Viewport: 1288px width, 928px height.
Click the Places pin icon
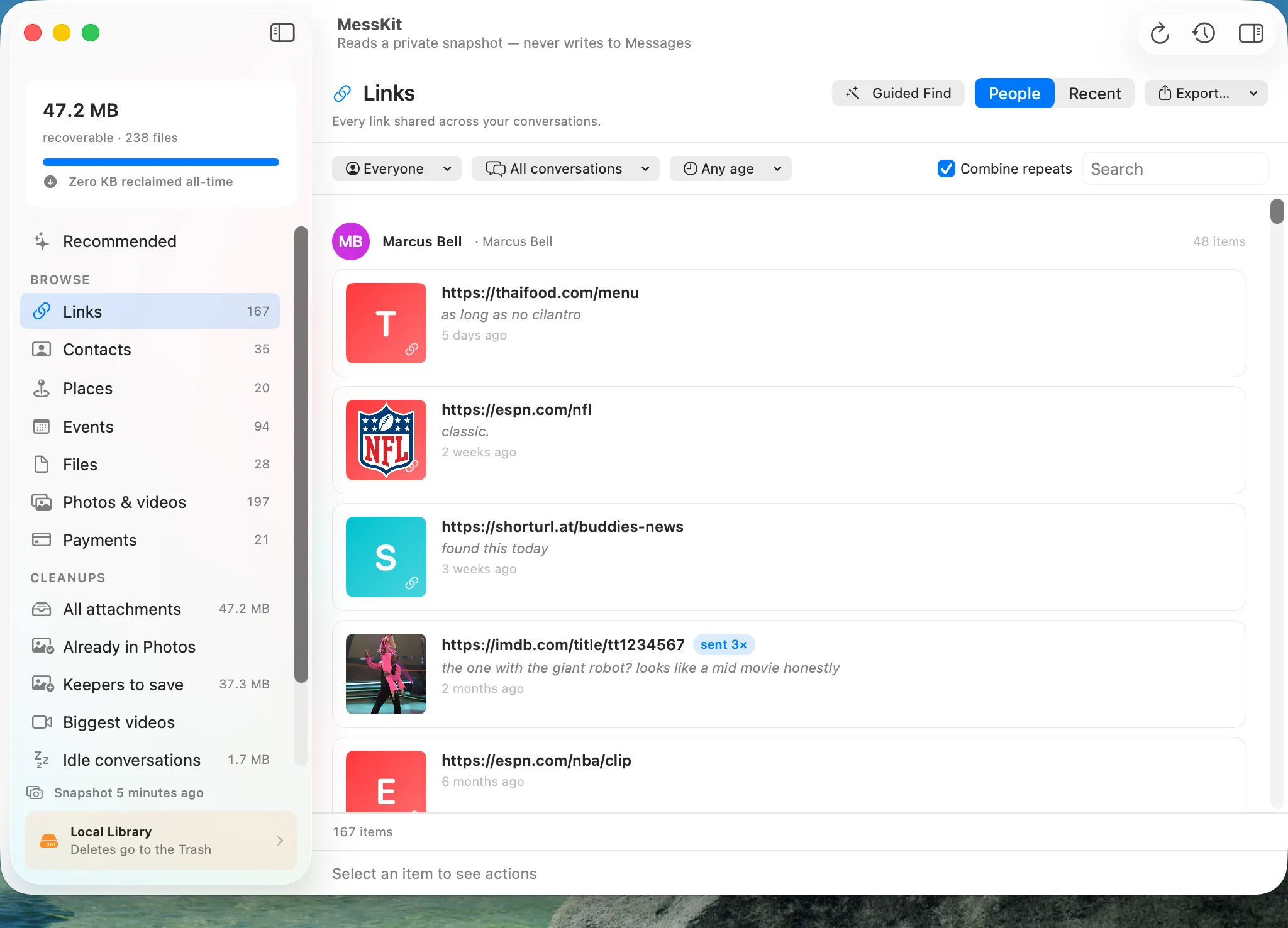(42, 388)
